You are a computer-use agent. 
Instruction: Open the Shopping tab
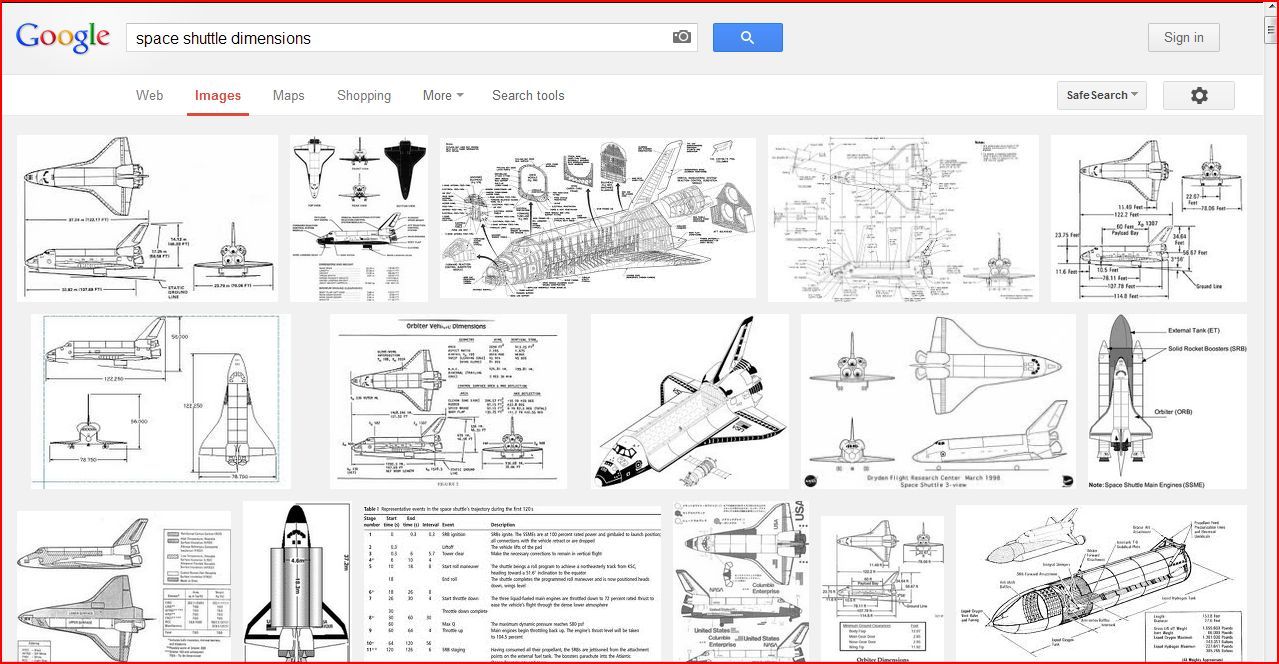363,95
